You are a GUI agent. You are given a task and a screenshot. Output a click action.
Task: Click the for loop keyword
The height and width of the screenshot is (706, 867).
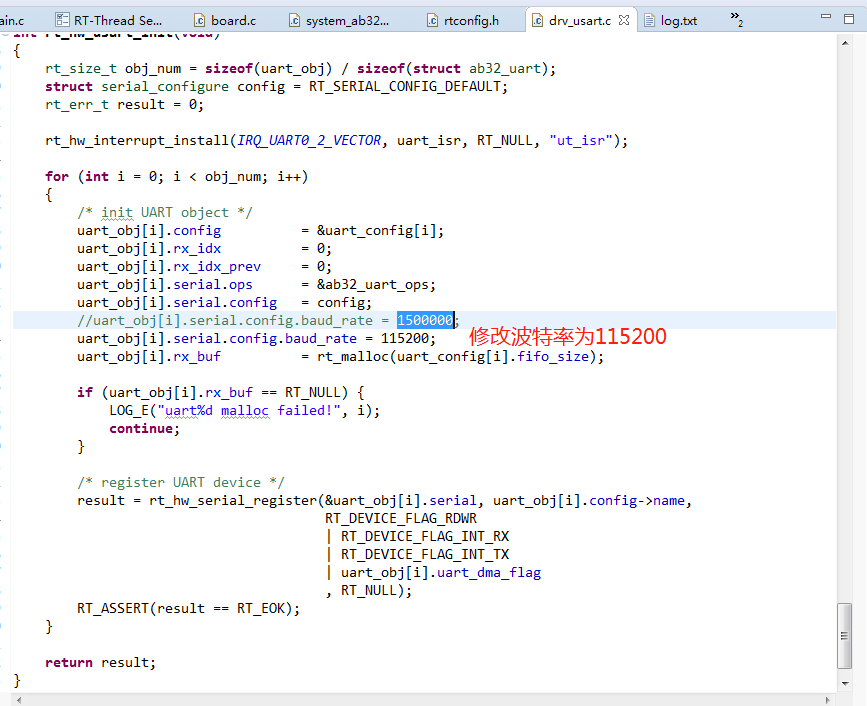tap(57, 176)
